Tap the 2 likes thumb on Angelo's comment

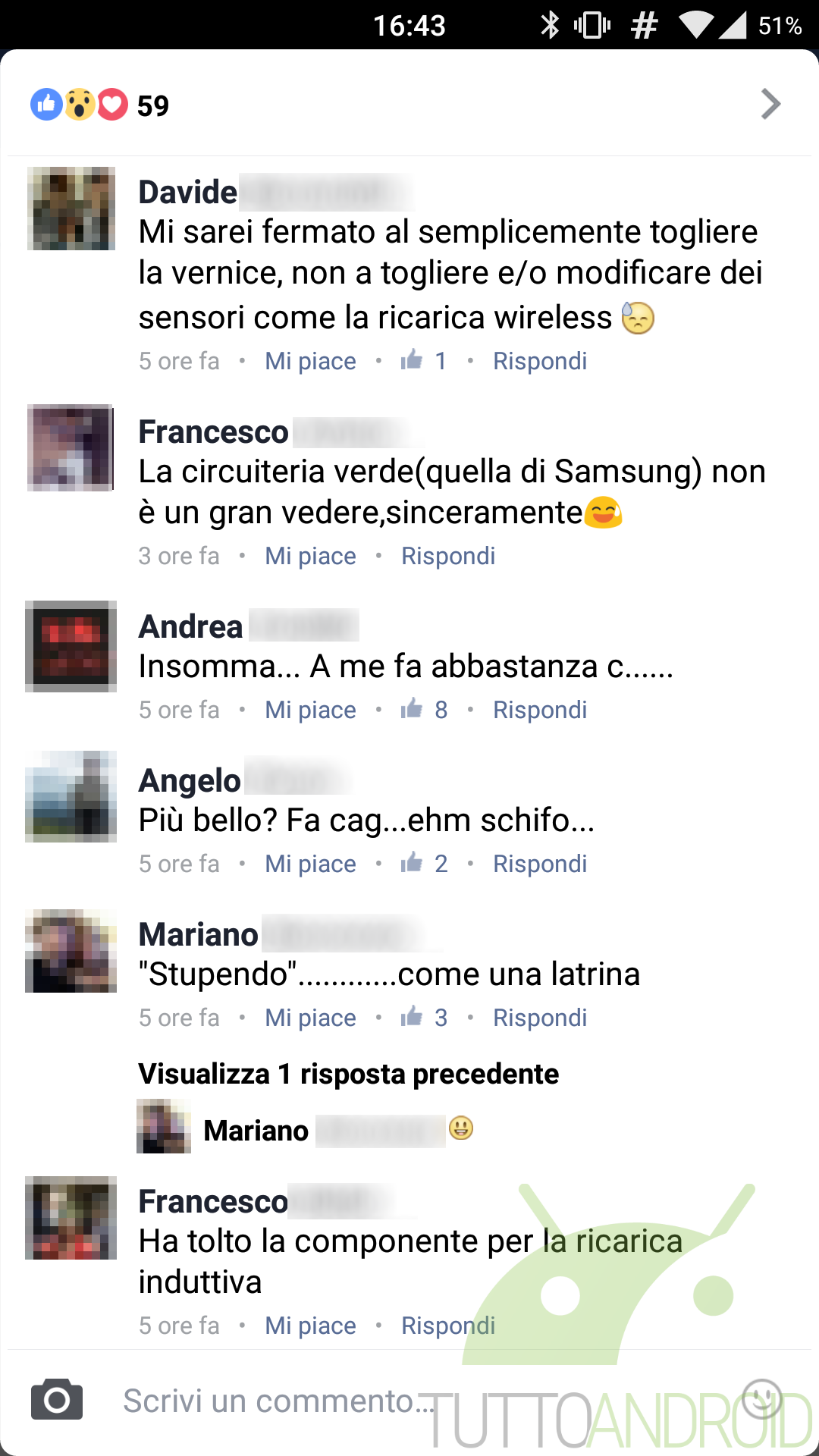coord(424,864)
